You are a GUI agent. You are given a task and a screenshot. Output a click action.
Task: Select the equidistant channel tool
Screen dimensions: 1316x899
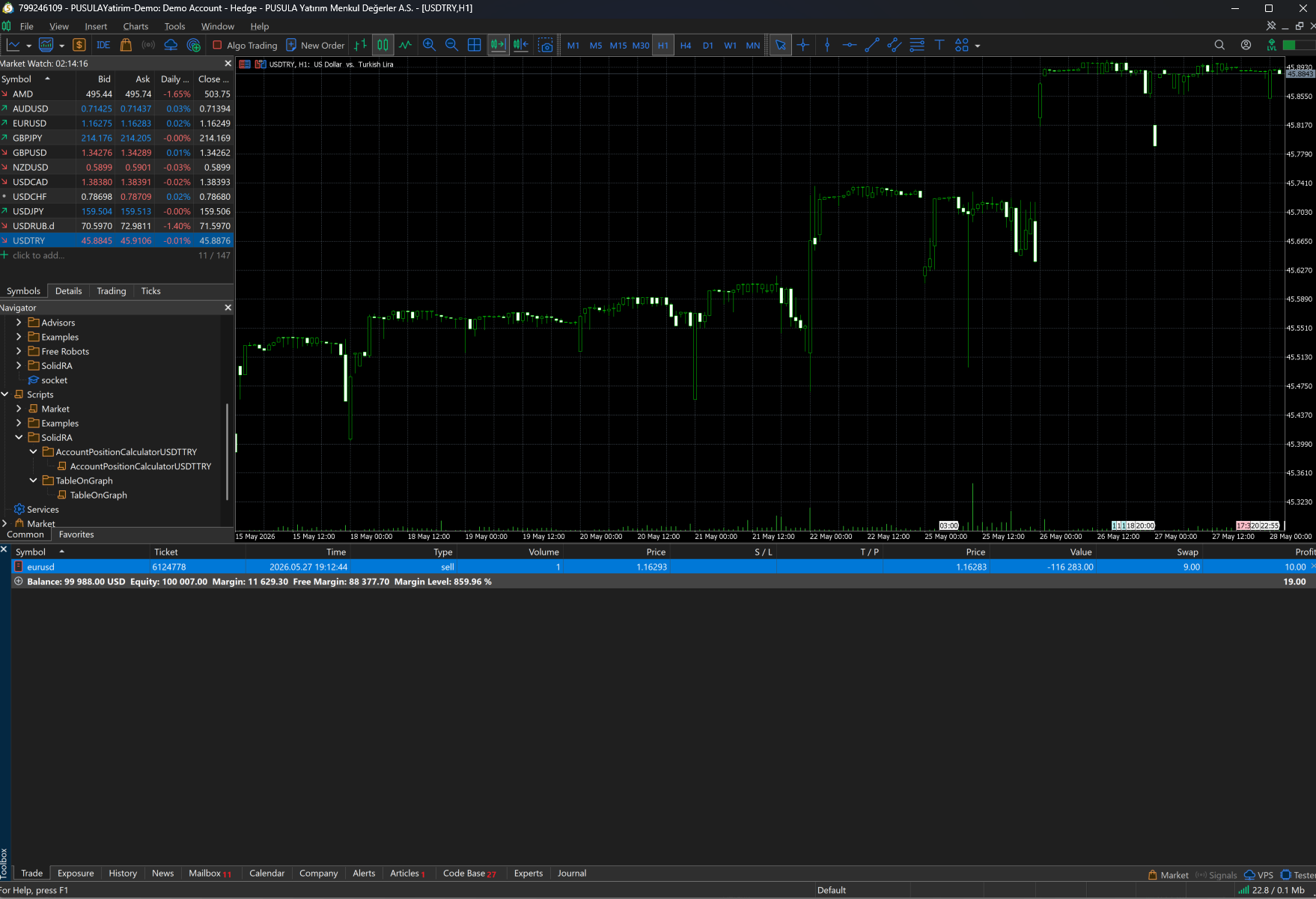(x=895, y=45)
